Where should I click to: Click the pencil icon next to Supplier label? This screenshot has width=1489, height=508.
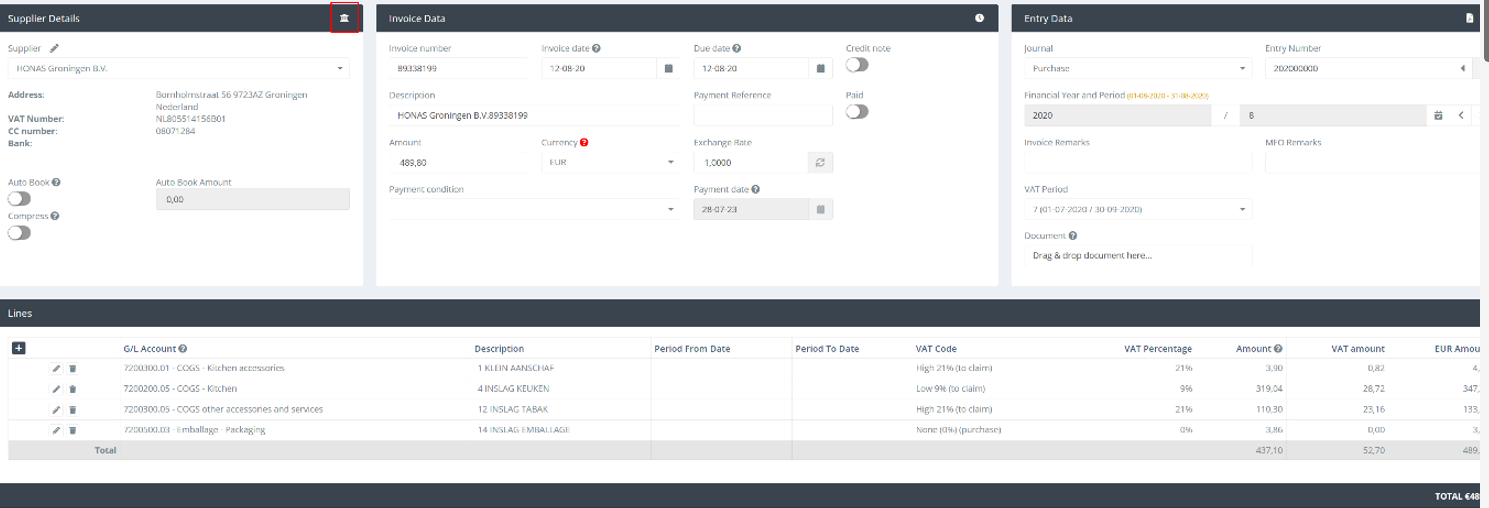tap(55, 47)
